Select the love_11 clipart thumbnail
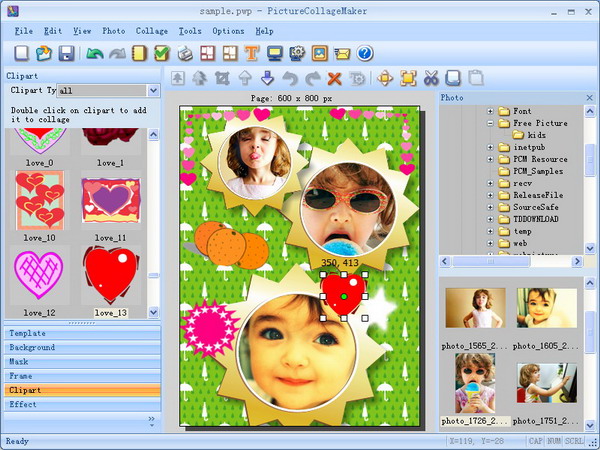This screenshot has height=450, width=600. coord(111,200)
